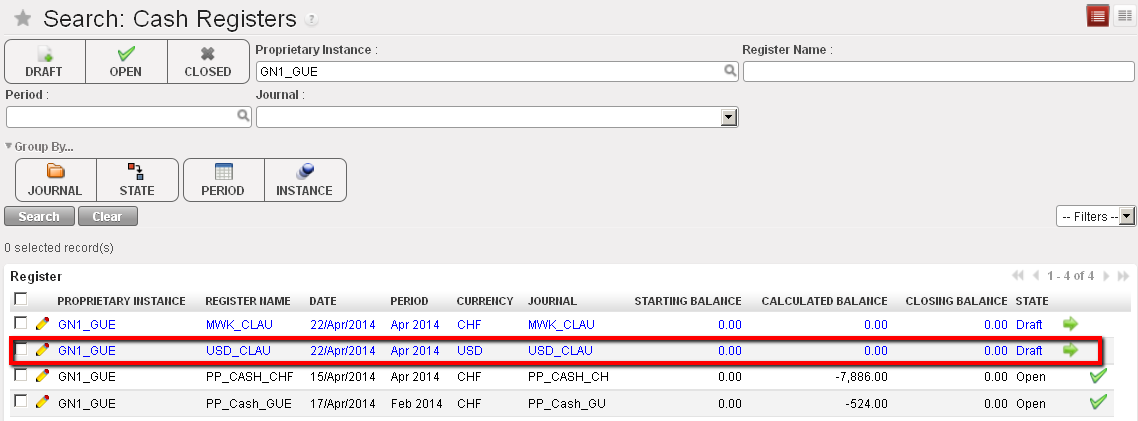Click the help icon next to Cash Registers
This screenshot has width=1138, height=421.
click(312, 20)
